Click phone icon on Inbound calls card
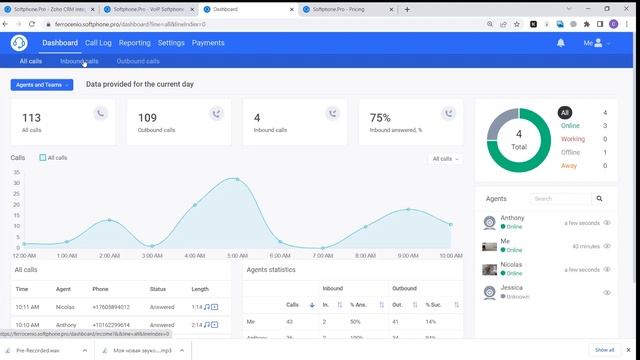Screen dimensions: 640x360 tap(333, 113)
